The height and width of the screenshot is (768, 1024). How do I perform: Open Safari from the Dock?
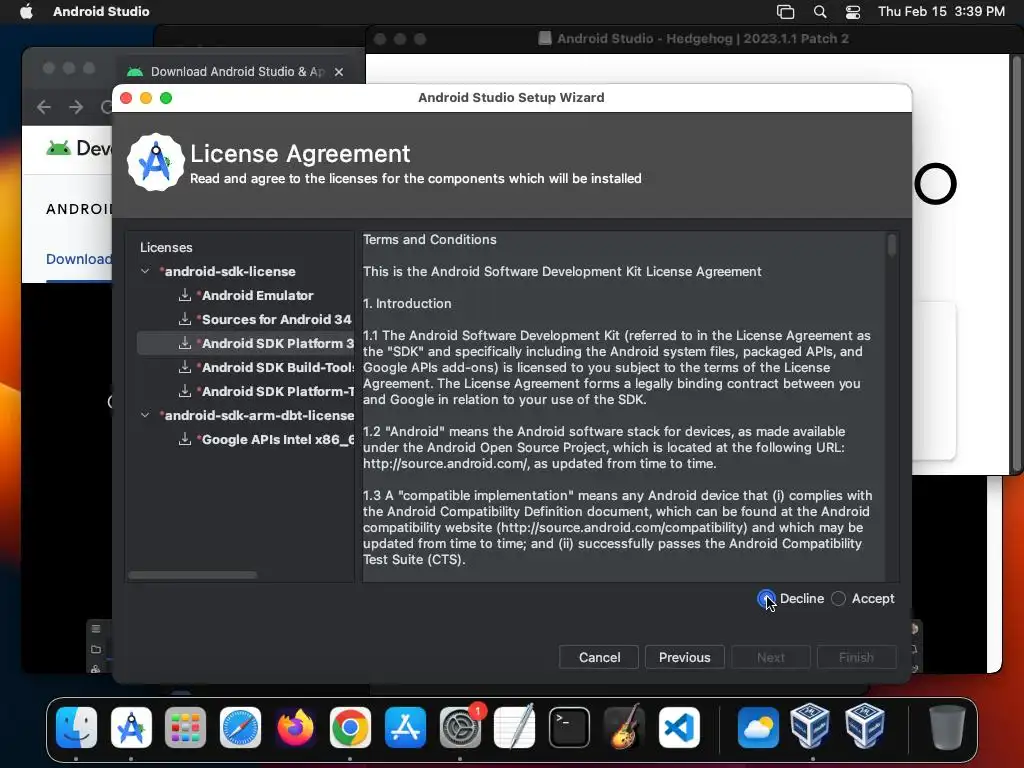[x=240, y=728]
